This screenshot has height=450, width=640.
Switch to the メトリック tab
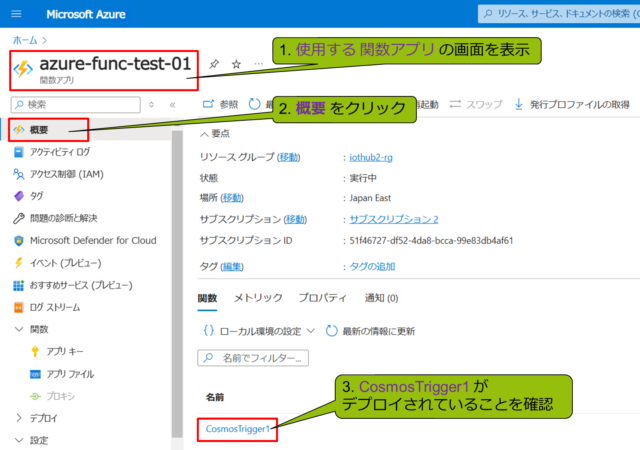click(x=258, y=298)
